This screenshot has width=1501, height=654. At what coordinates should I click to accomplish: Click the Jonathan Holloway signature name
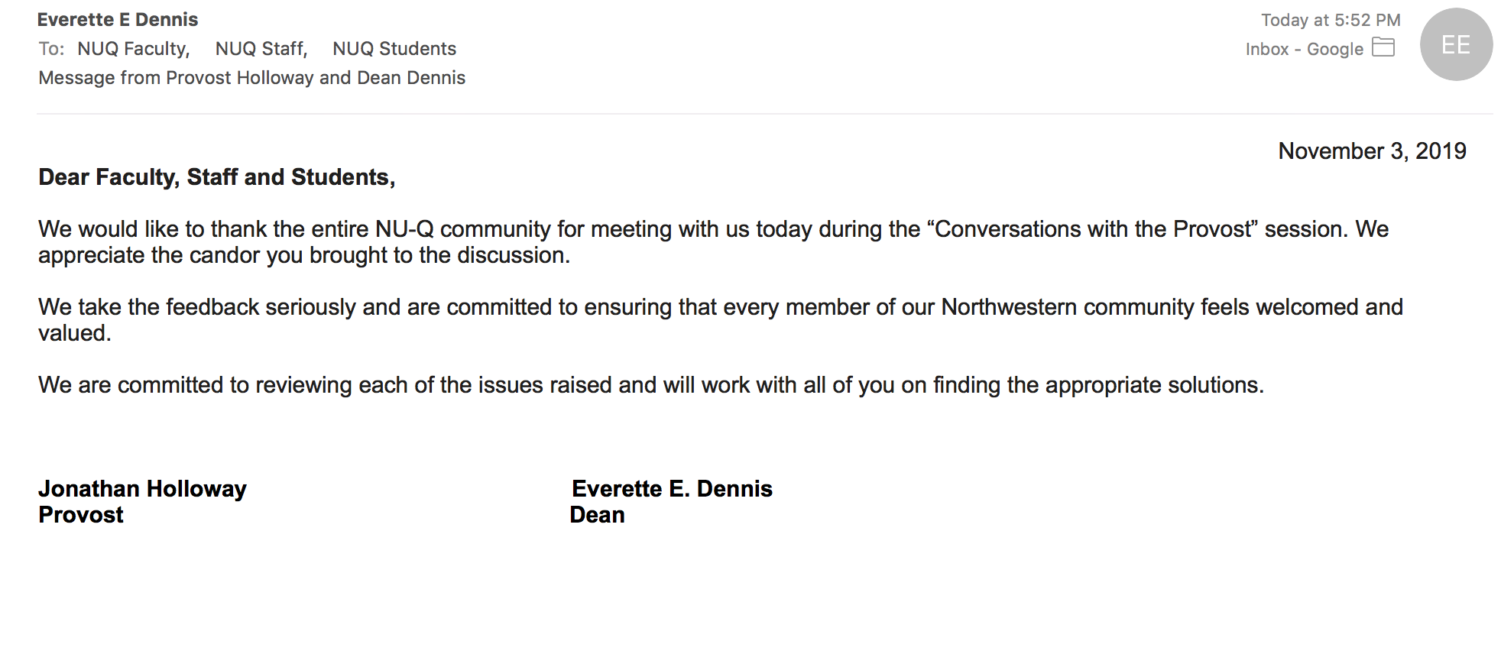(142, 489)
